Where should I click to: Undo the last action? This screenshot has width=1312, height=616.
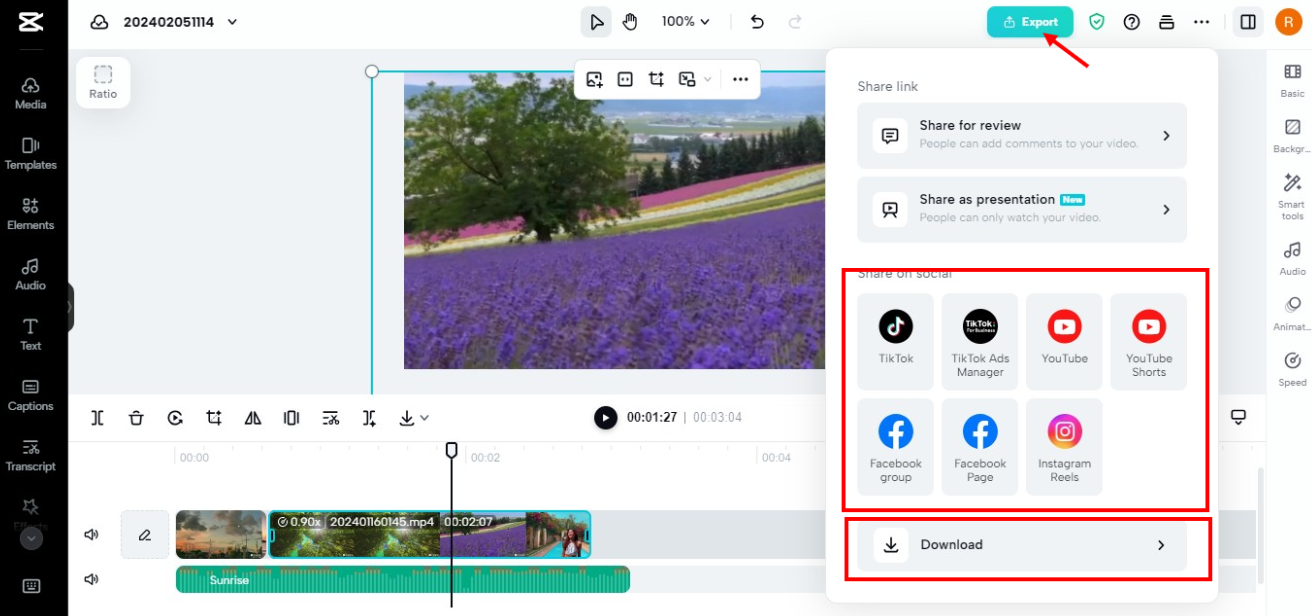click(757, 22)
